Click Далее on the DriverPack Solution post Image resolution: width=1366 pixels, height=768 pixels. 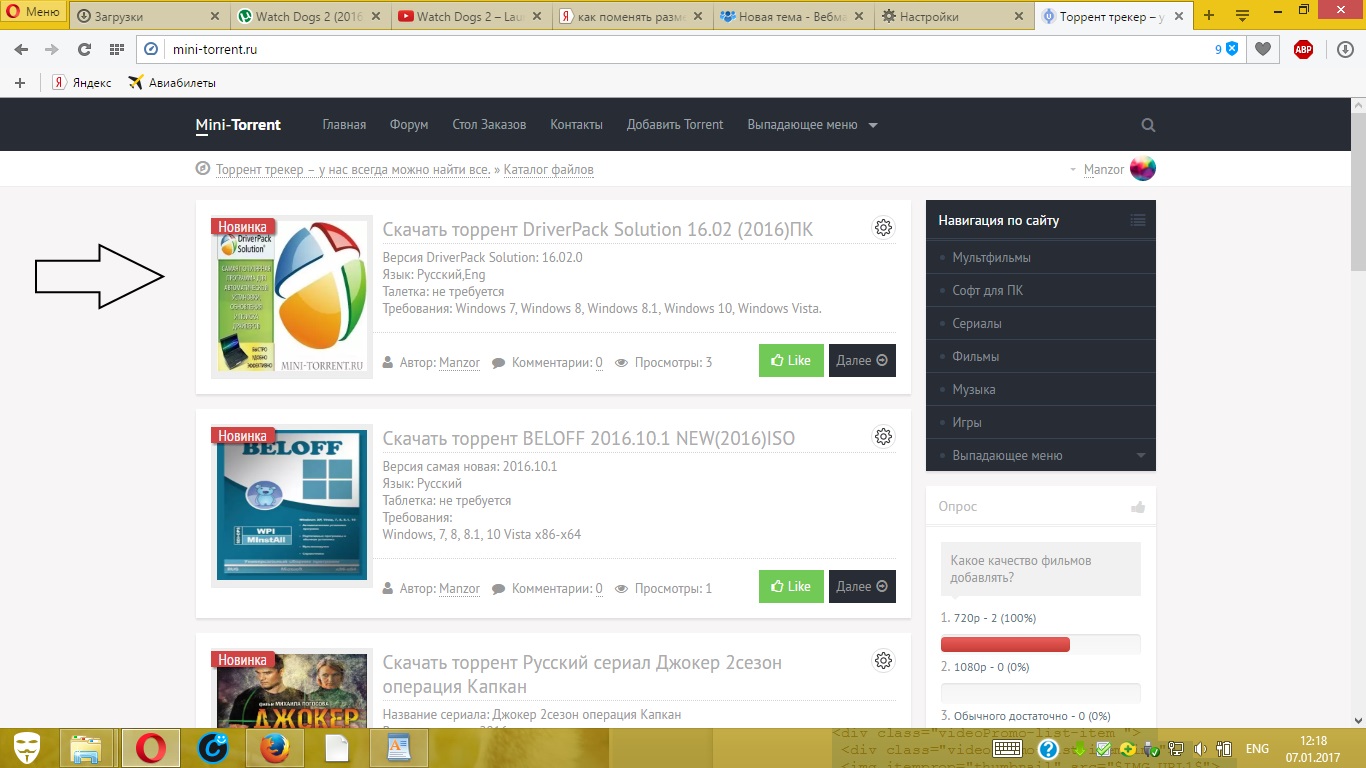[862, 361]
